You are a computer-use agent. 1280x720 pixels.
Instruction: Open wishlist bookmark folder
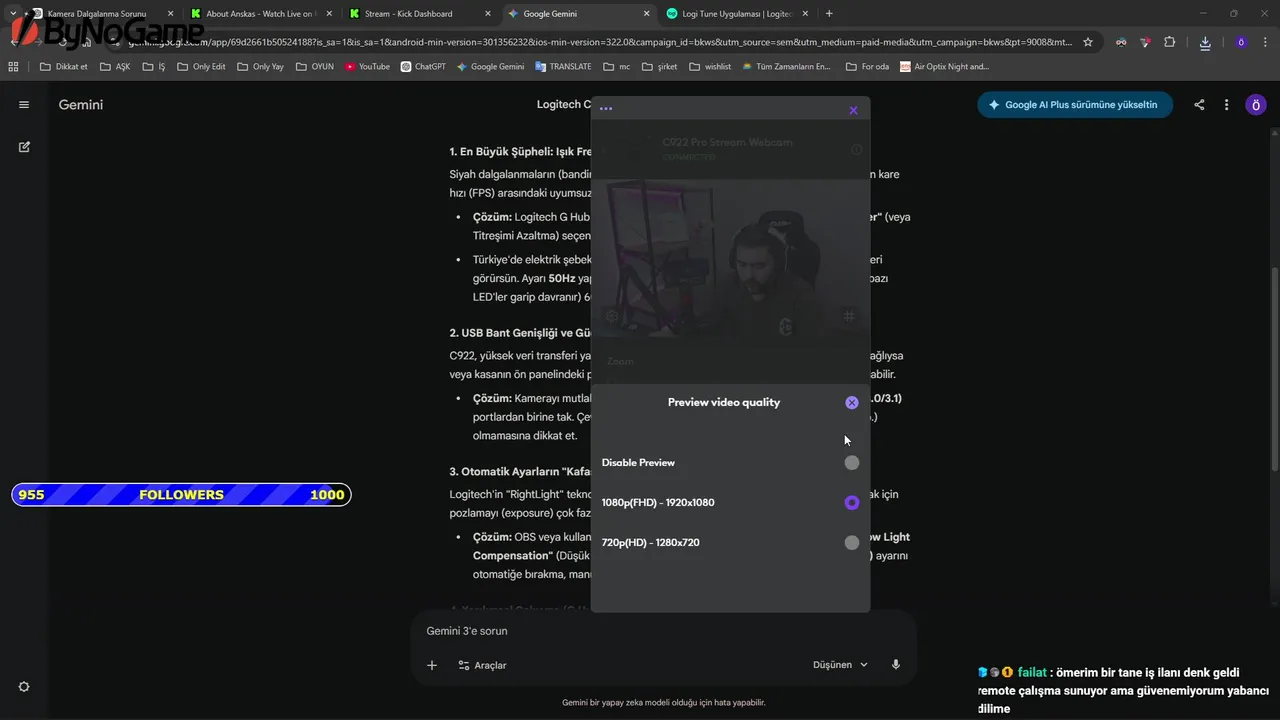(710, 67)
